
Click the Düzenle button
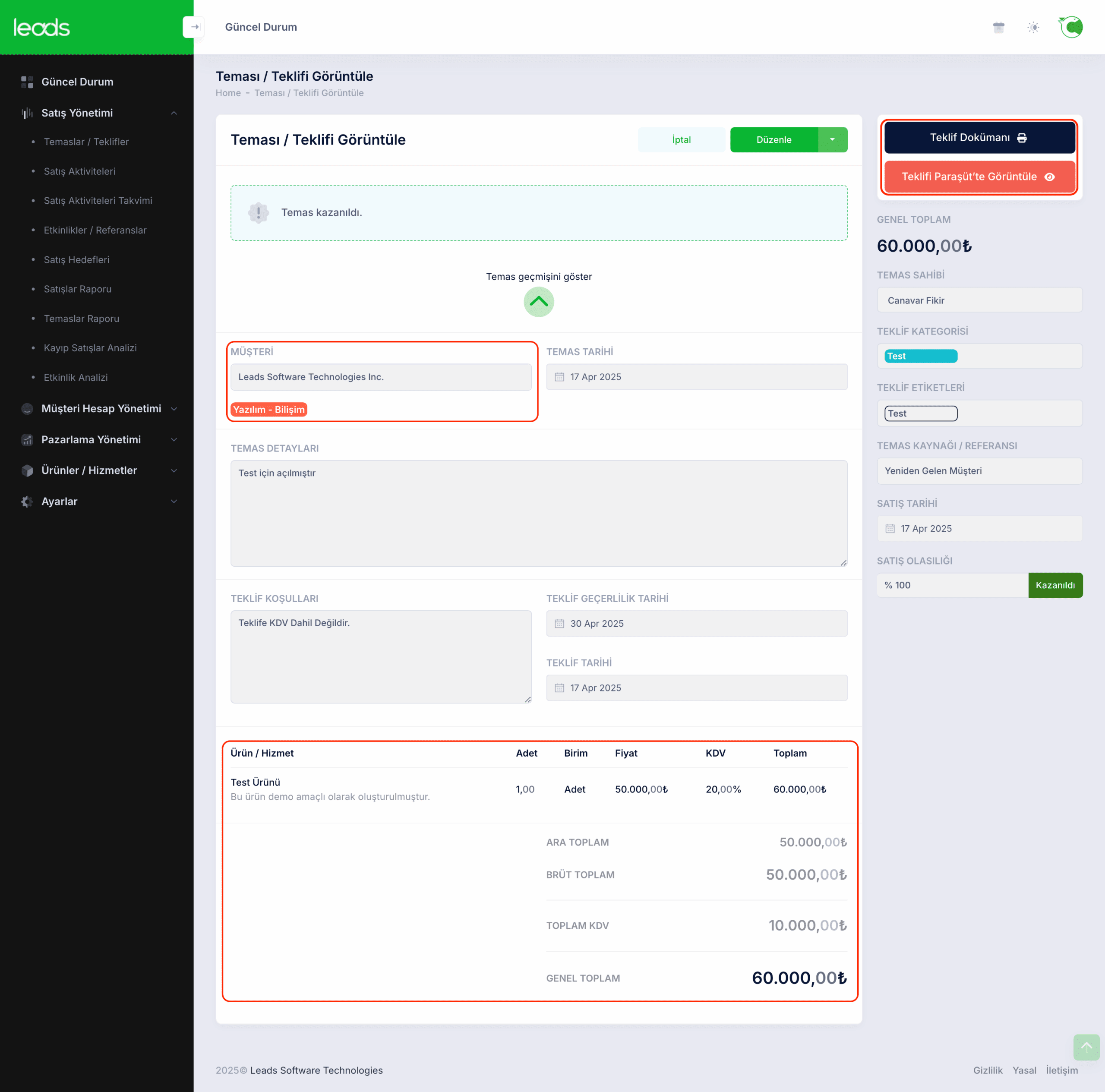[774, 139]
